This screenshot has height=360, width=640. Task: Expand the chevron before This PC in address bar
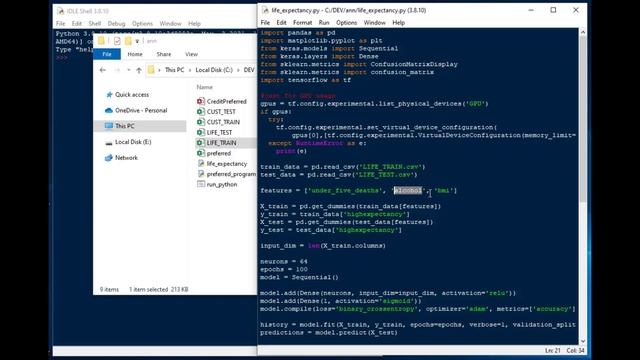pos(159,70)
